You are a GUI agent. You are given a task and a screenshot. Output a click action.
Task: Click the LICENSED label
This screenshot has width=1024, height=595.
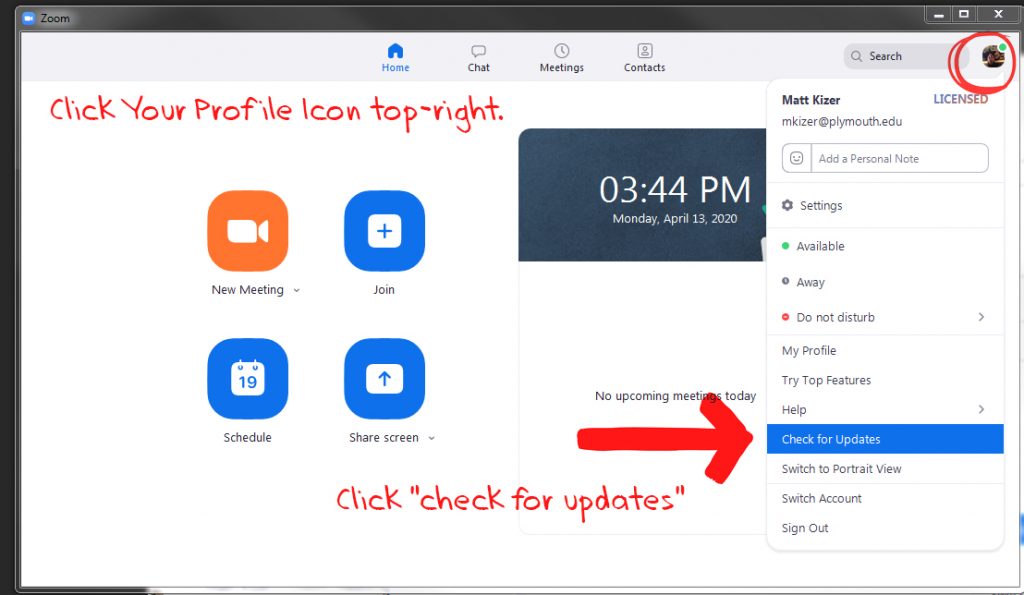click(x=960, y=99)
